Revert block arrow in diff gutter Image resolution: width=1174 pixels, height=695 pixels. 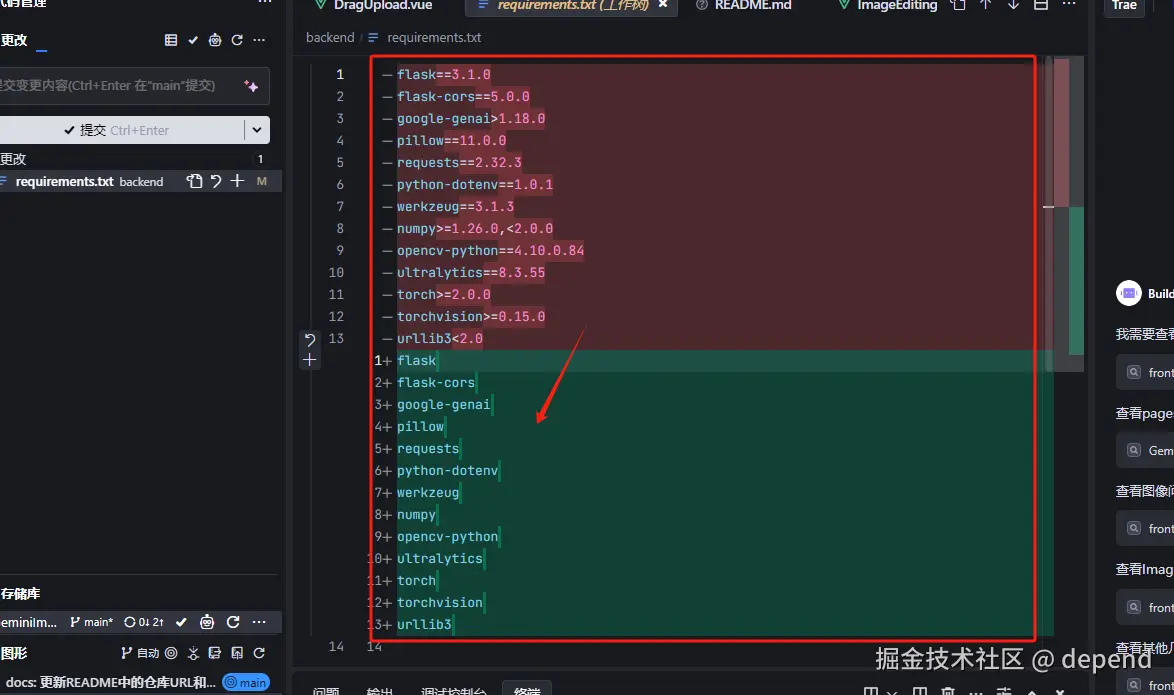tap(309, 340)
